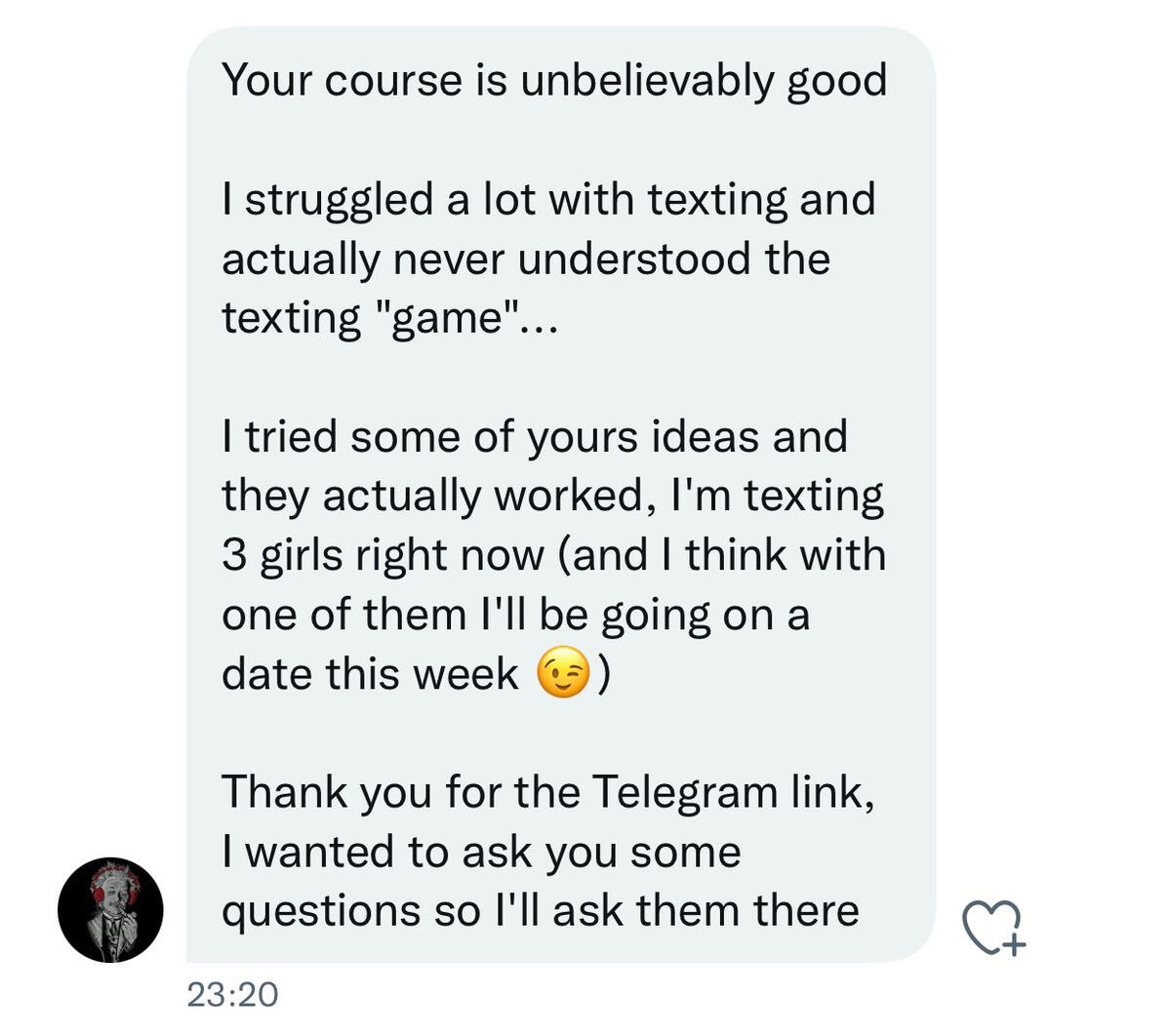Click the line "actually never understood the"
The image size is (1171, 1036).
pyautogui.click(x=525, y=259)
